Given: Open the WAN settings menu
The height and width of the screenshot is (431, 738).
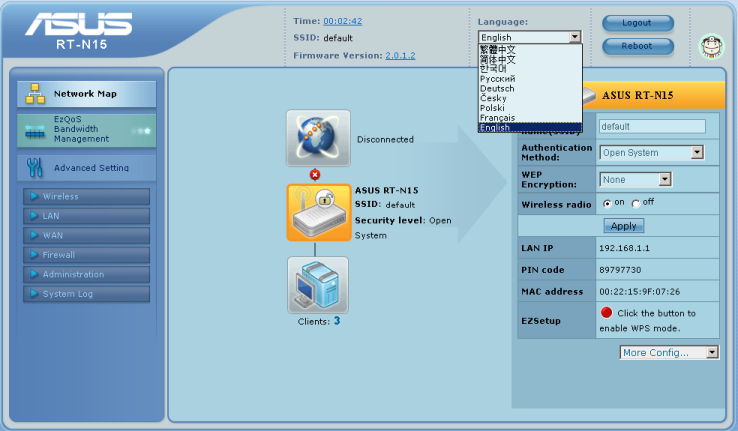Looking at the screenshot, I should coord(87,235).
